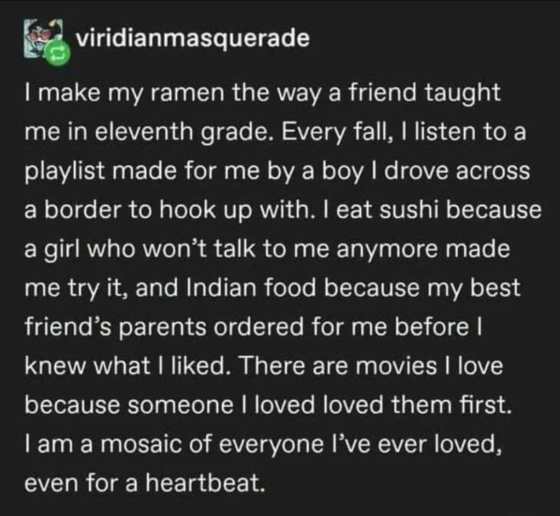
Task: Select the word "someone" in the post
Action: (x=181, y=406)
